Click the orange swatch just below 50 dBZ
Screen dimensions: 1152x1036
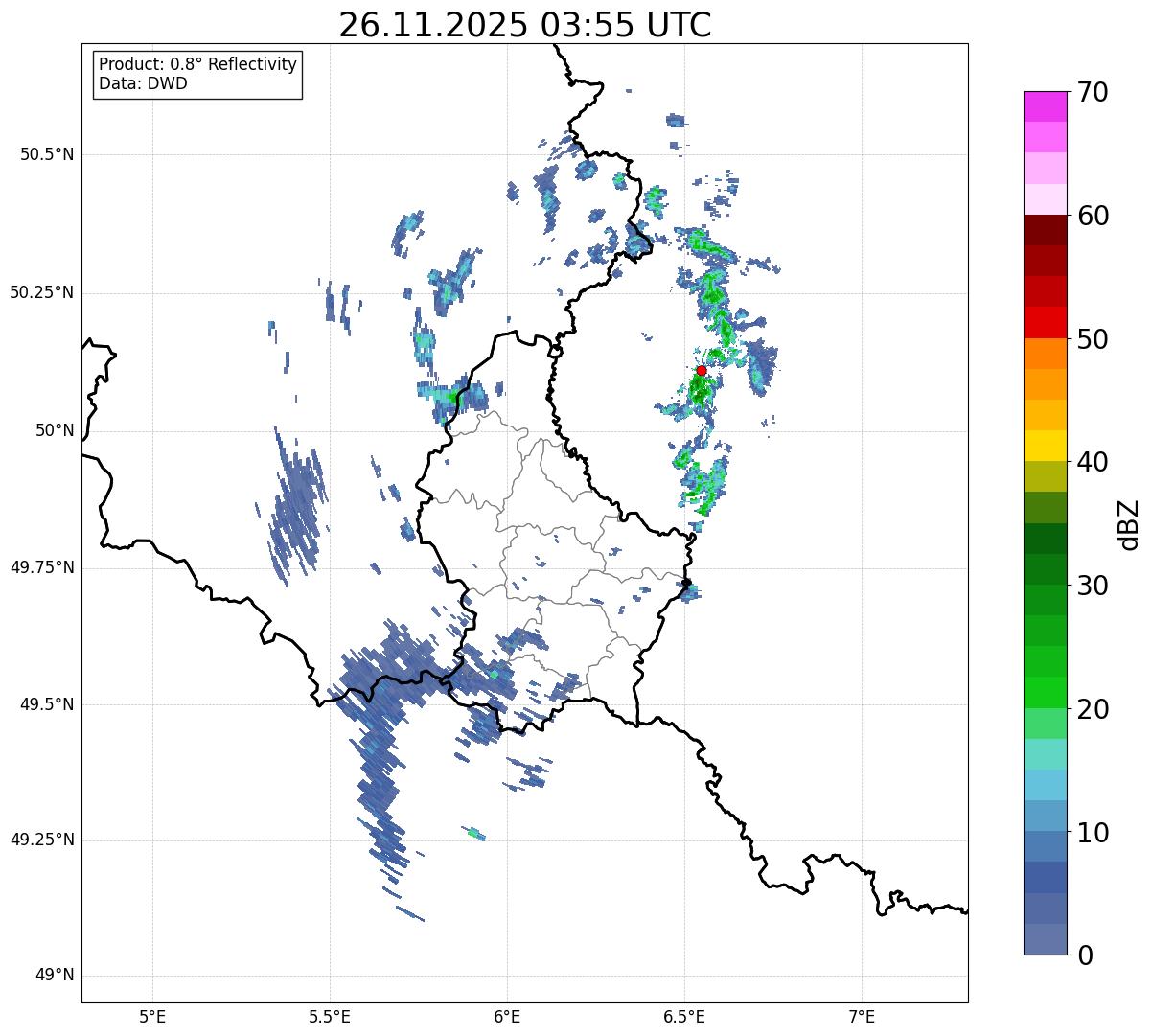[1045, 353]
